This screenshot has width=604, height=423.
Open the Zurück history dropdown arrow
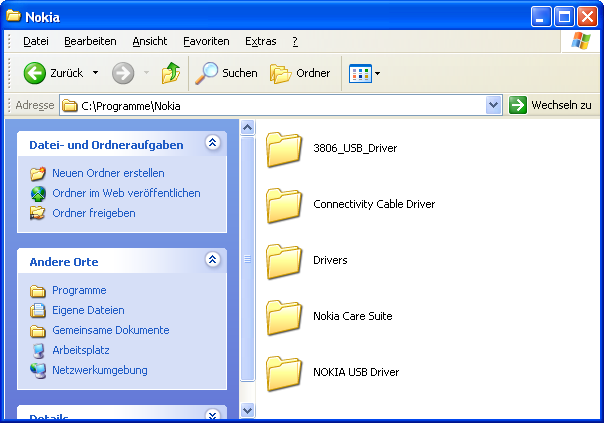click(95, 73)
